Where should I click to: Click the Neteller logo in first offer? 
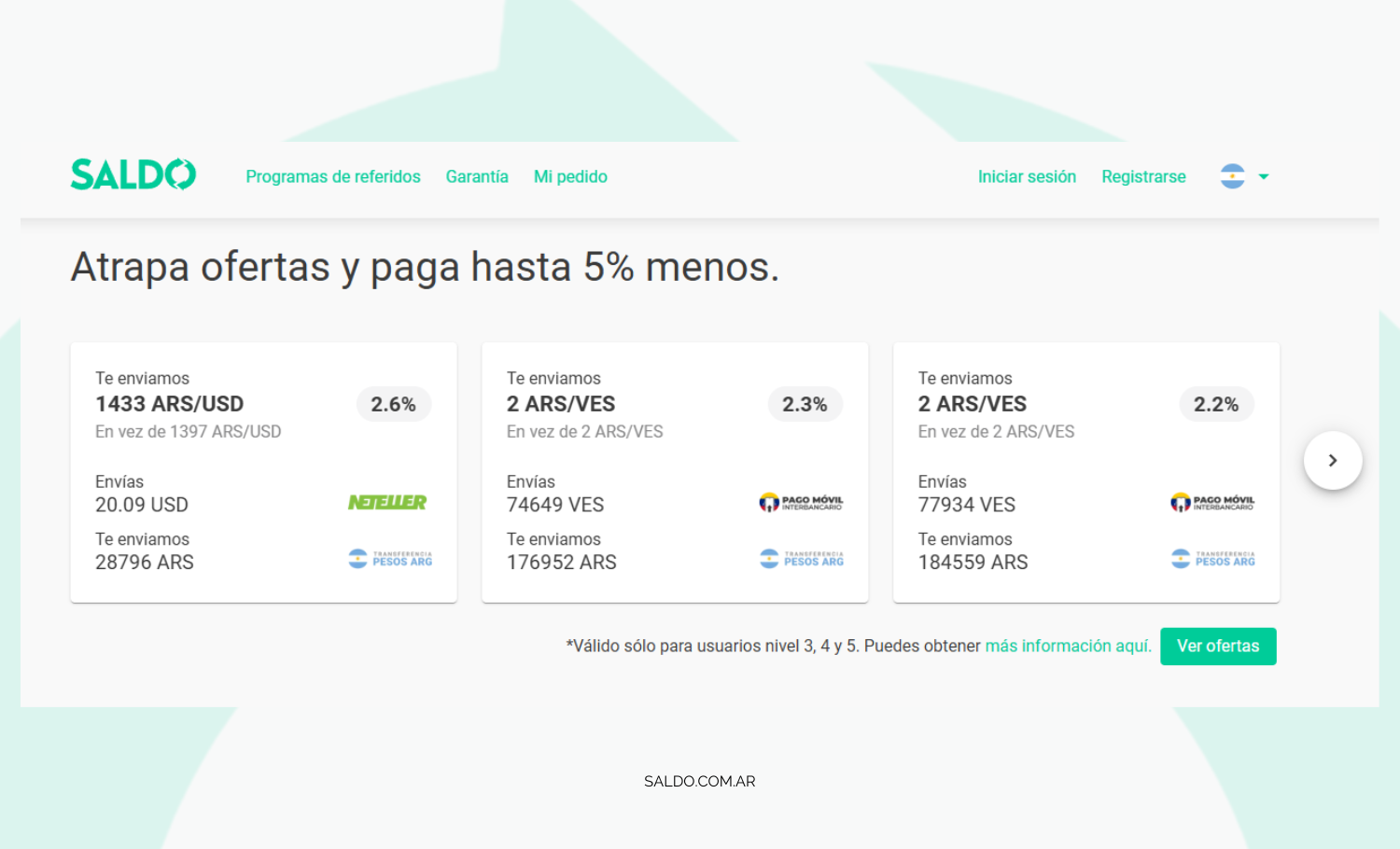[387, 503]
